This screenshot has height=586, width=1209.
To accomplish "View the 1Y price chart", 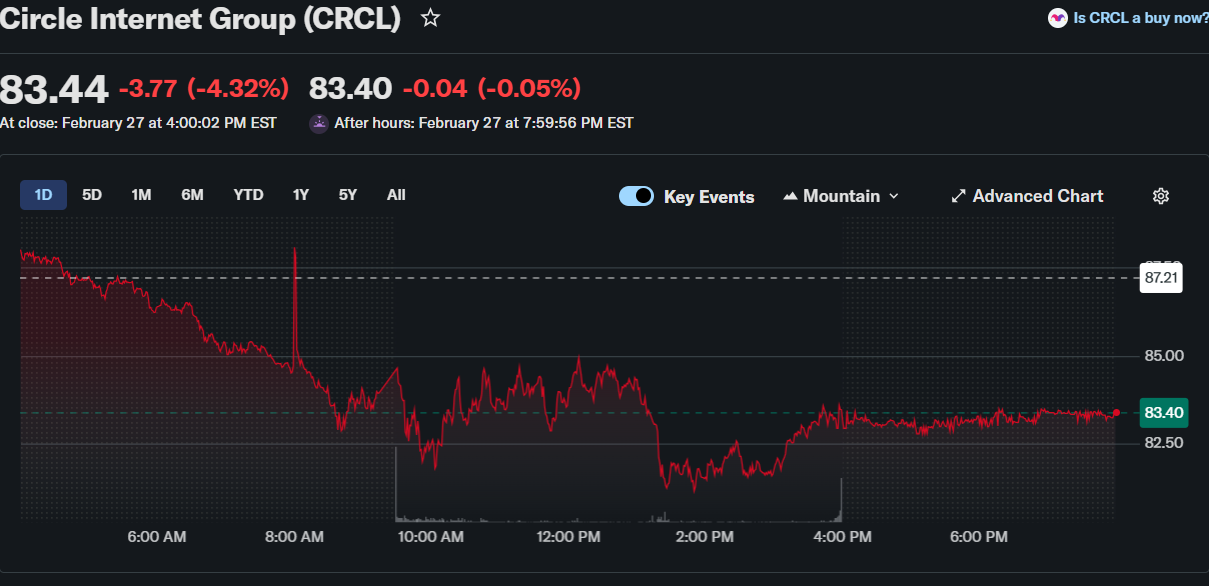I will (300, 195).
